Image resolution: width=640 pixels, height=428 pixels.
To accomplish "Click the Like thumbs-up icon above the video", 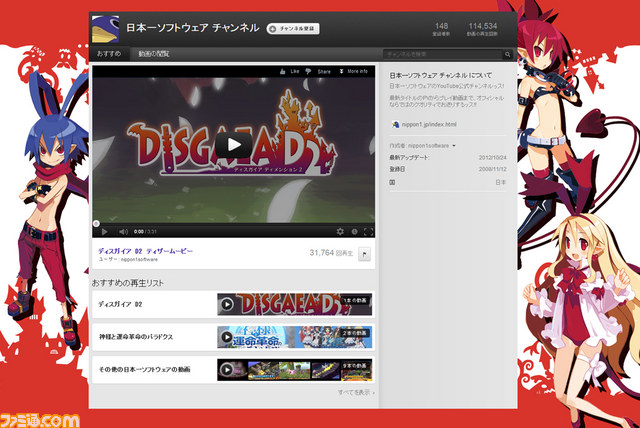I will (282, 71).
